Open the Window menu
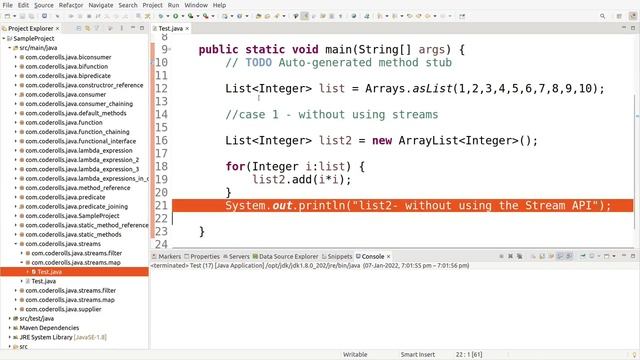This screenshot has height=360, width=640. (196, 5)
